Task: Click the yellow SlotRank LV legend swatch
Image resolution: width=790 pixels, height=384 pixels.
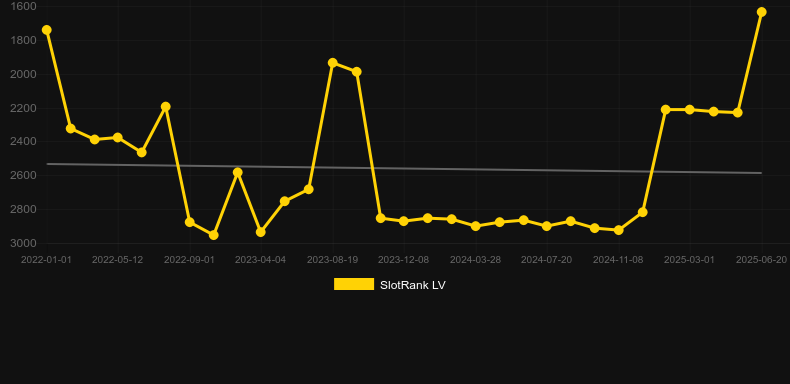Action: coord(354,284)
